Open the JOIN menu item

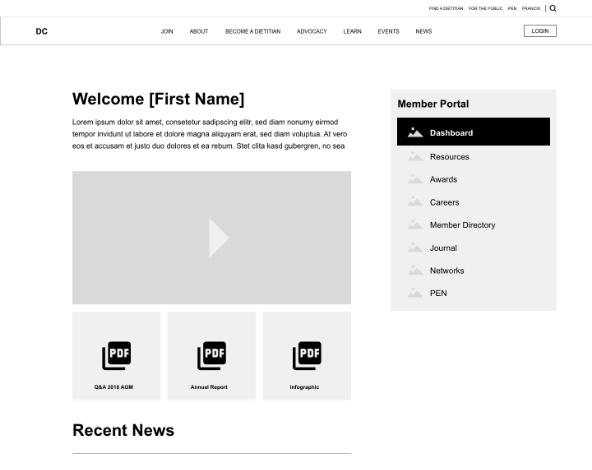point(167,31)
